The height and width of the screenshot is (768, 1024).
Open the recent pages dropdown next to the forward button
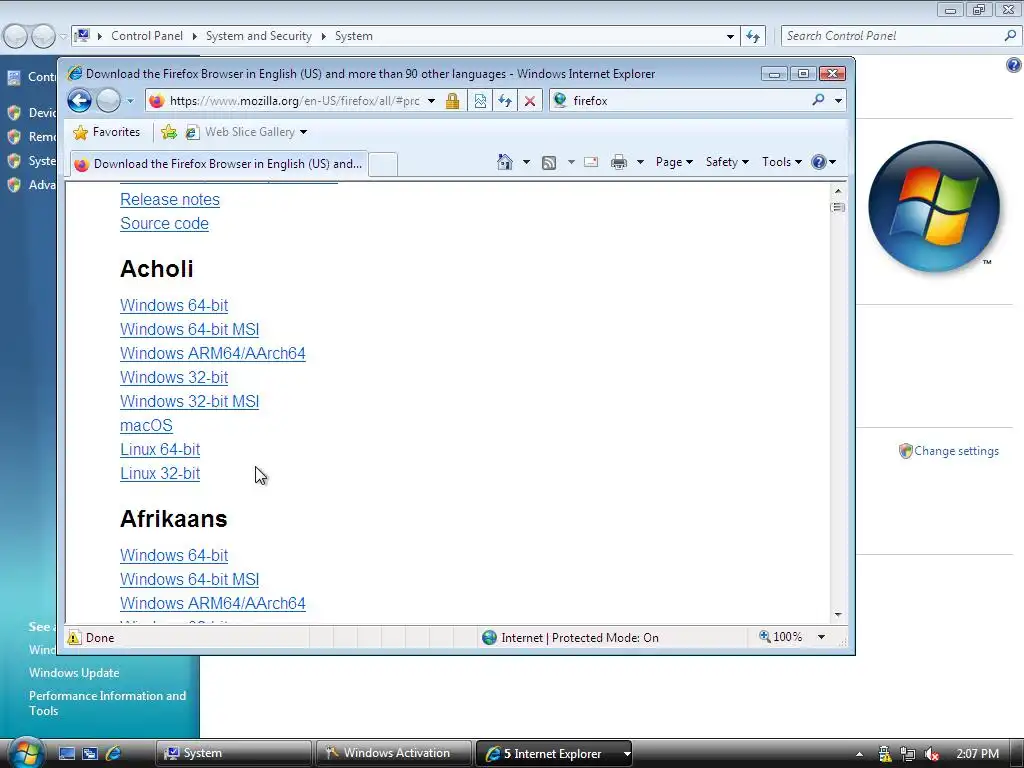pos(131,101)
